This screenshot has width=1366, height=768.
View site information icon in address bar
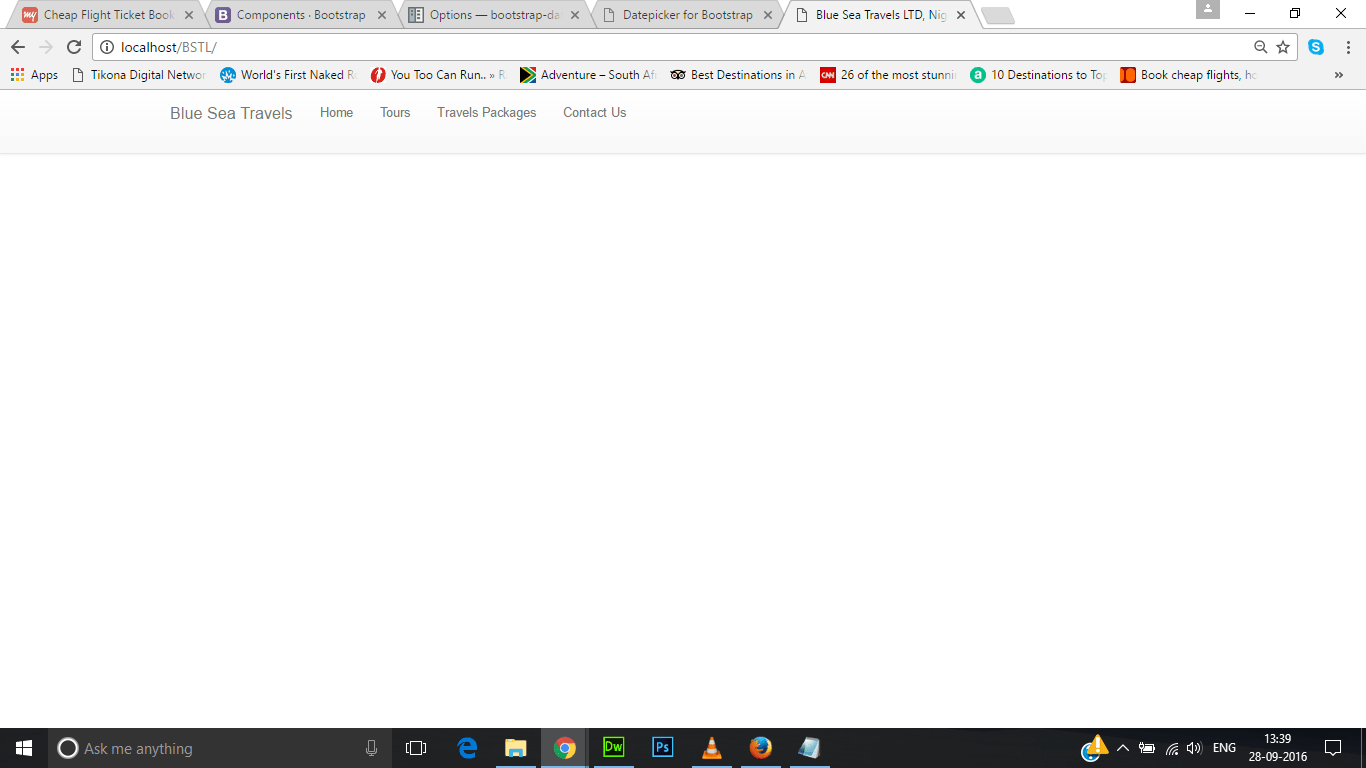(x=107, y=47)
